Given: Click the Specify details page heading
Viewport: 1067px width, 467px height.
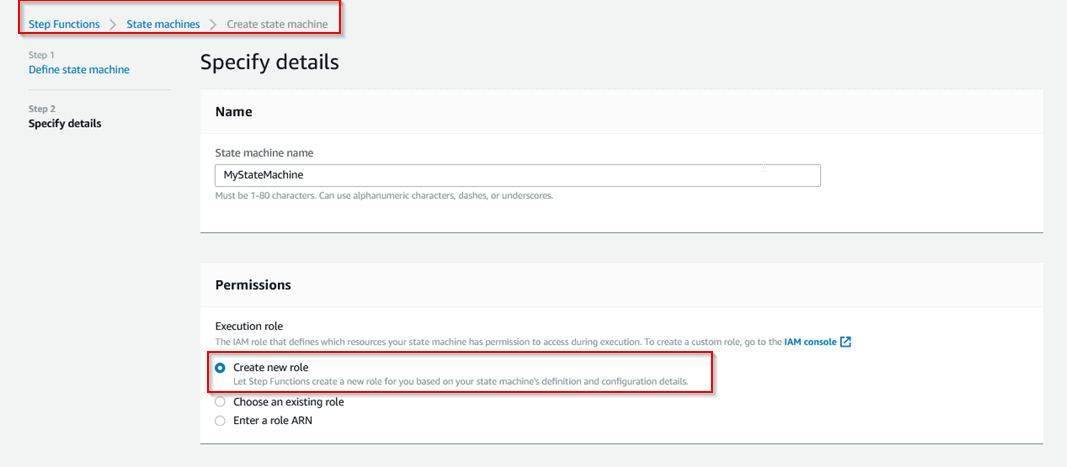Looking at the screenshot, I should (269, 62).
